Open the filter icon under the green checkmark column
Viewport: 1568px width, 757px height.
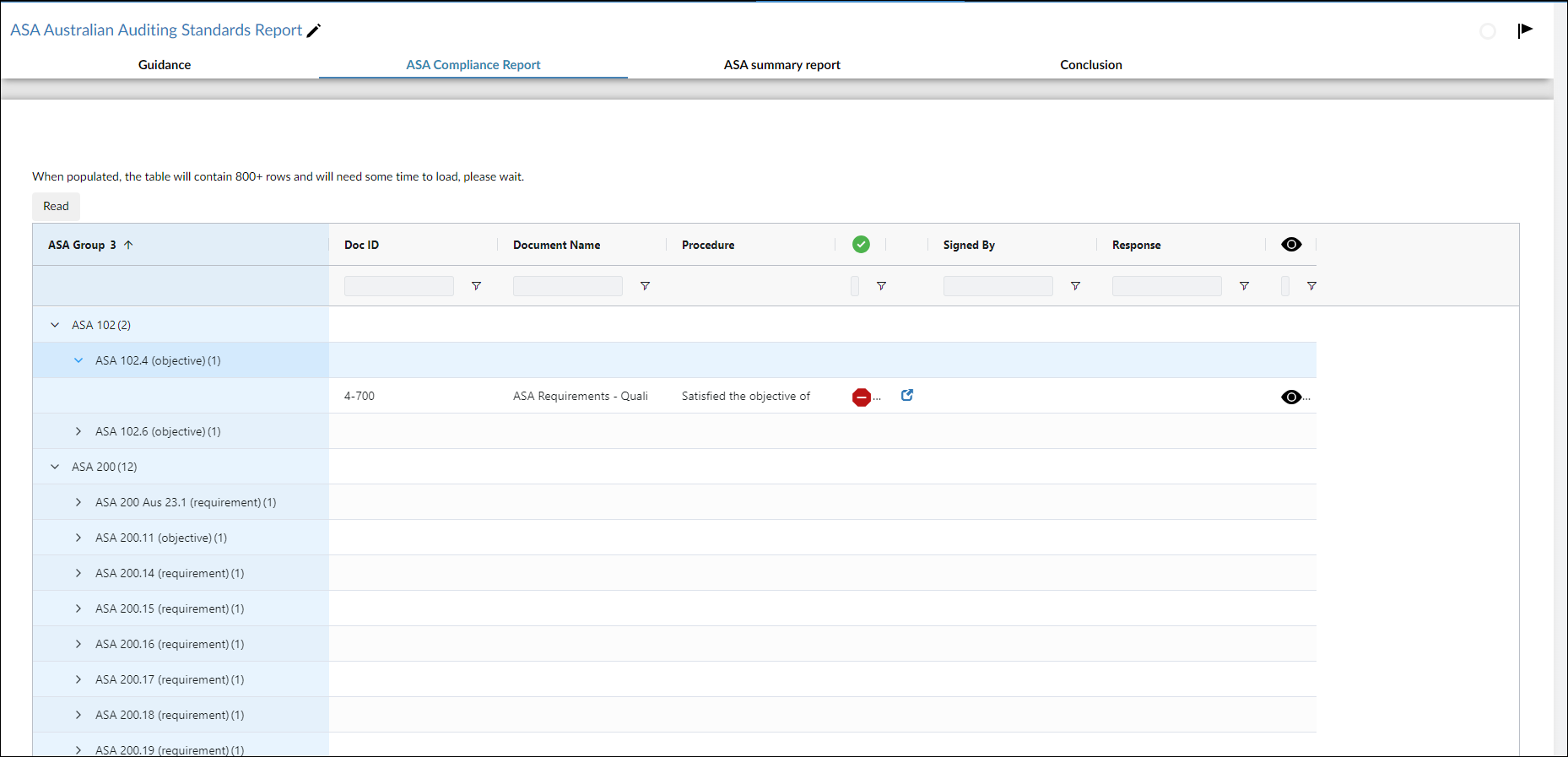pos(881,286)
